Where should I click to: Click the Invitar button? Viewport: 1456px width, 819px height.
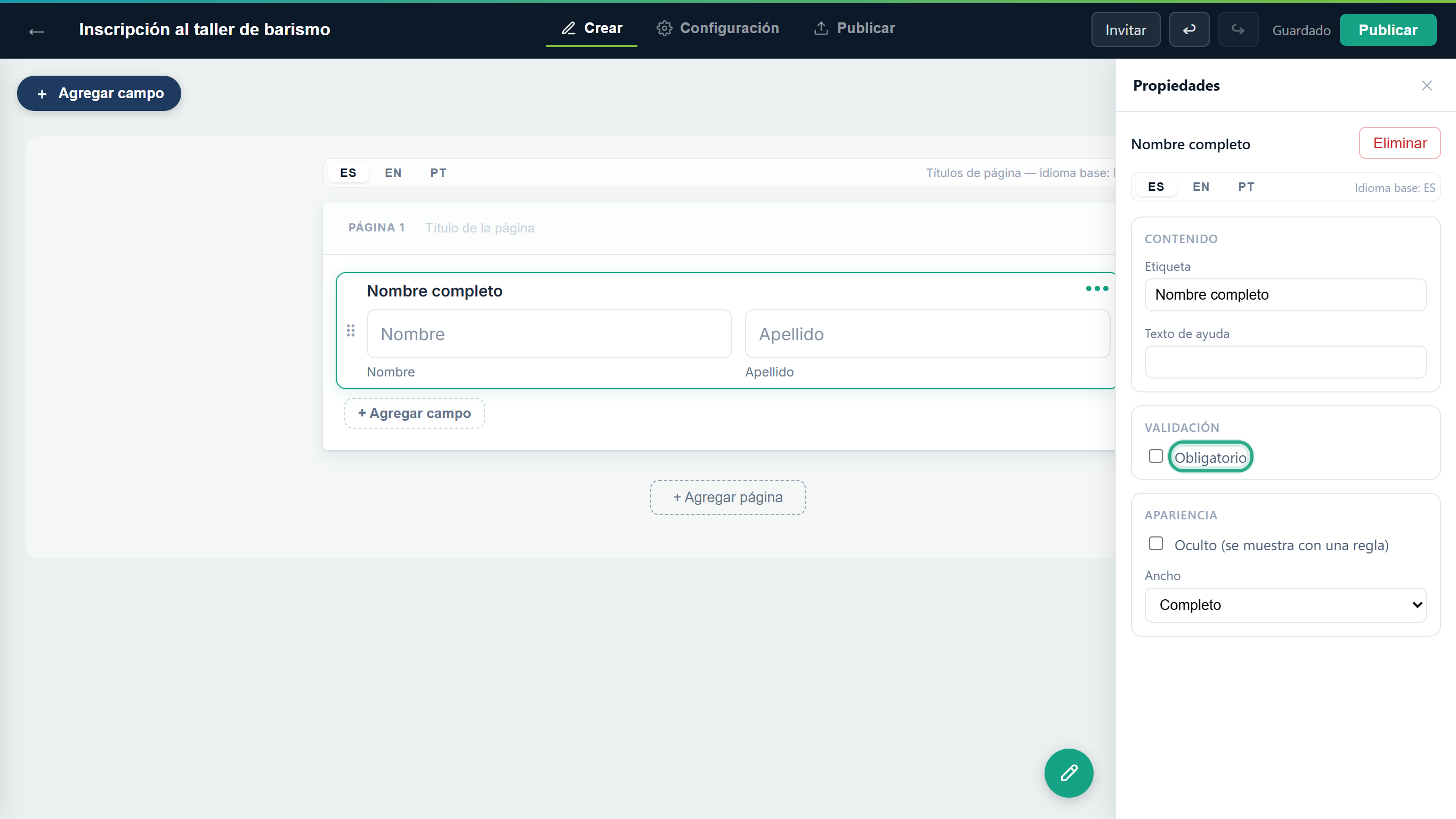pyautogui.click(x=1126, y=29)
